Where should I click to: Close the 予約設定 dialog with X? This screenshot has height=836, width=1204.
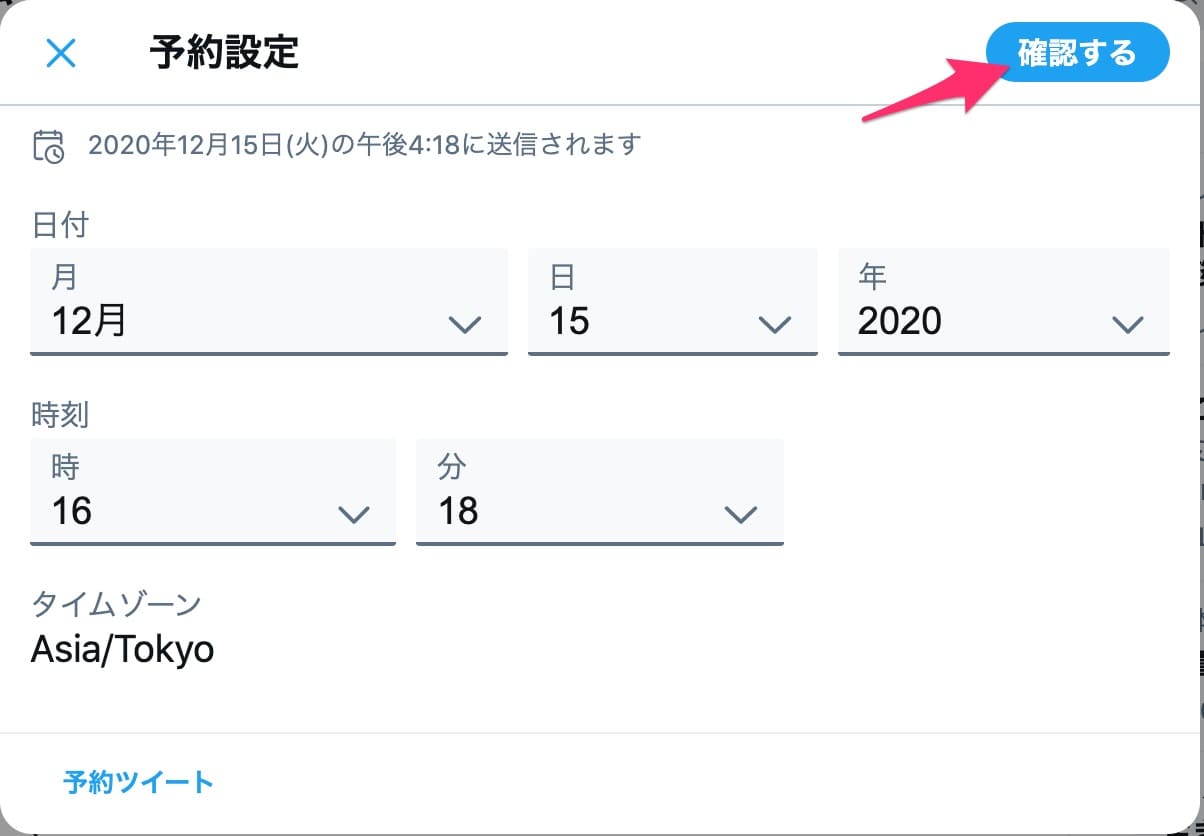[61, 53]
